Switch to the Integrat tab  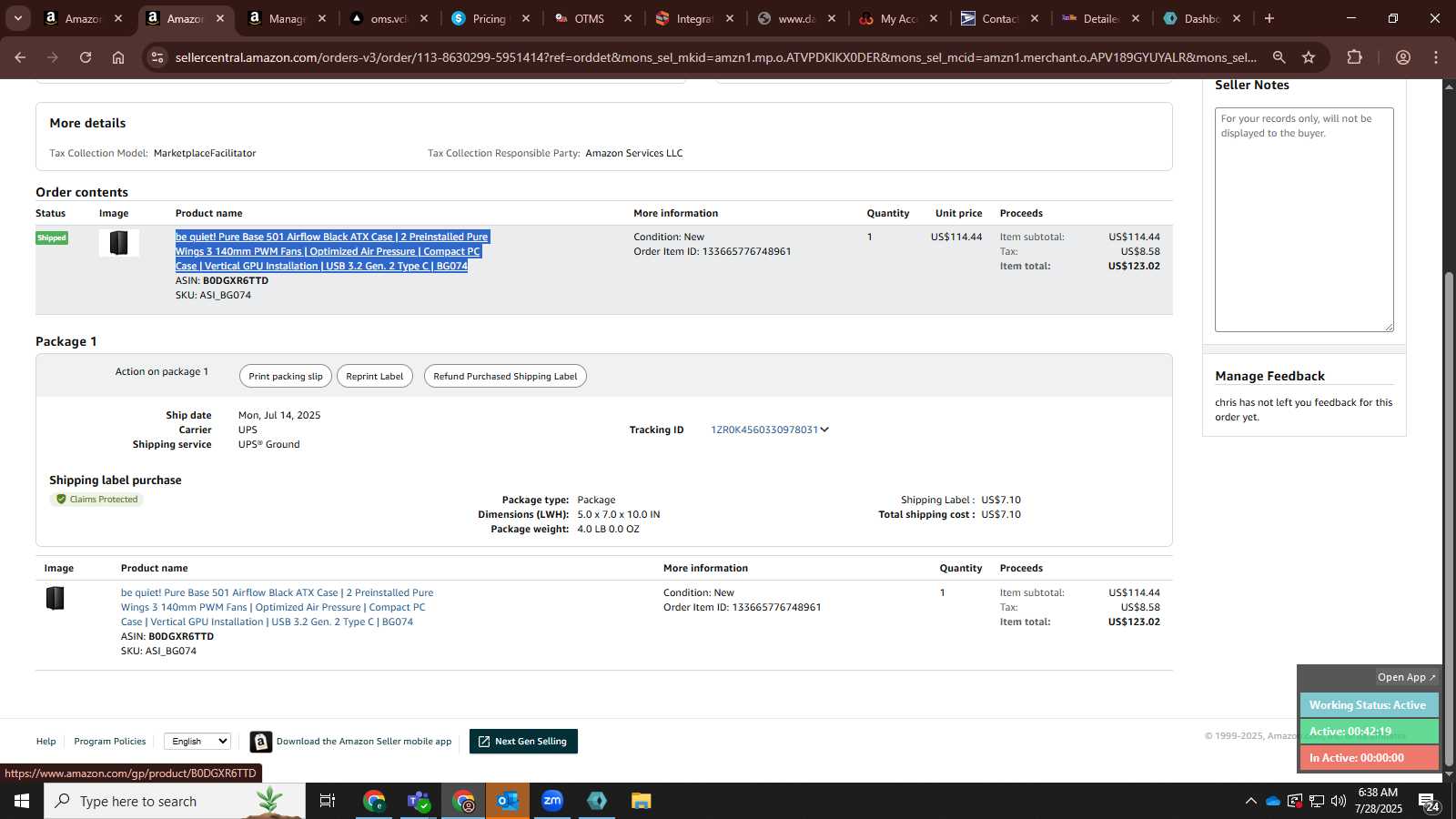[693, 18]
